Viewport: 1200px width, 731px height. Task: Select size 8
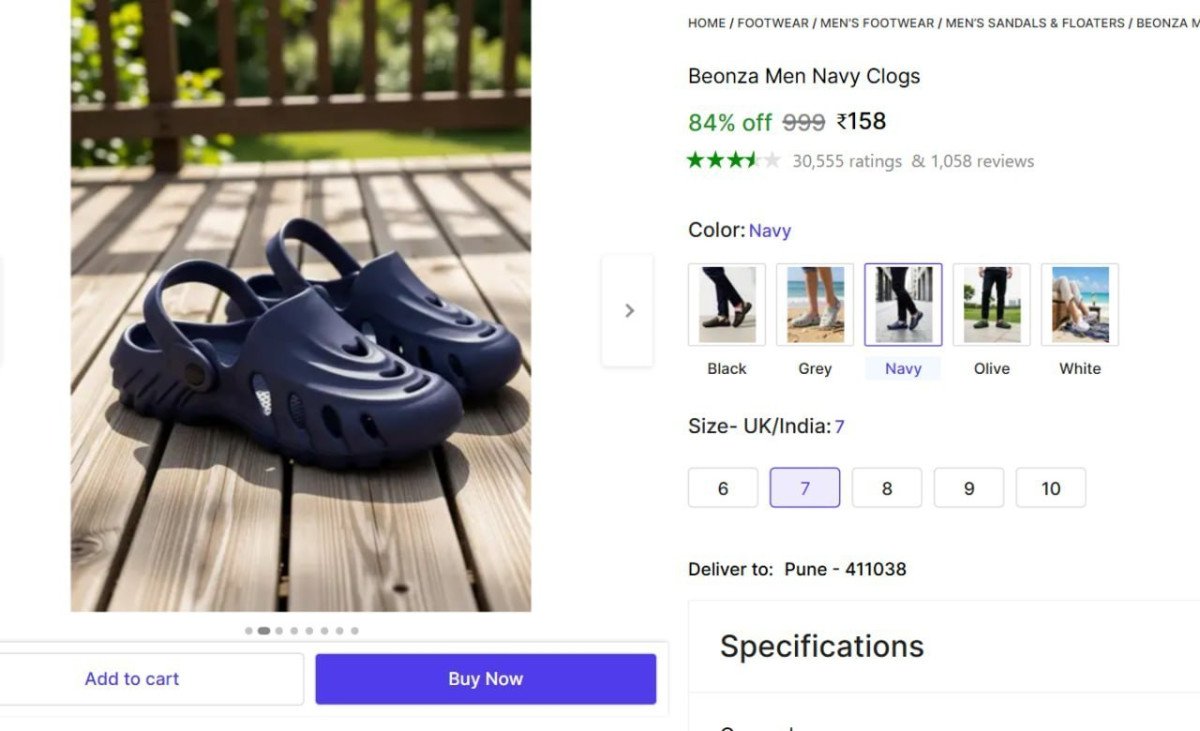(x=886, y=488)
